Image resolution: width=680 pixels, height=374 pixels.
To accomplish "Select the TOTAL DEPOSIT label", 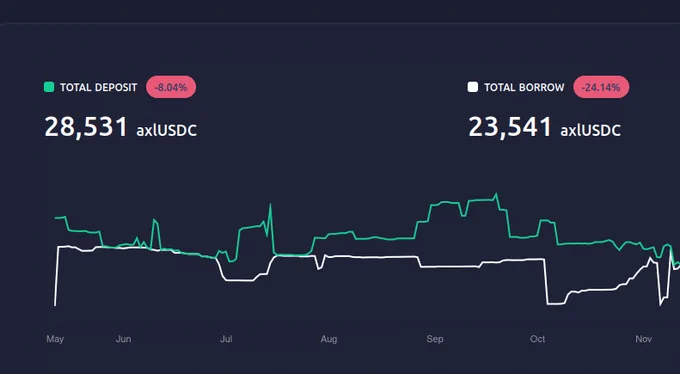I will tap(98, 87).
